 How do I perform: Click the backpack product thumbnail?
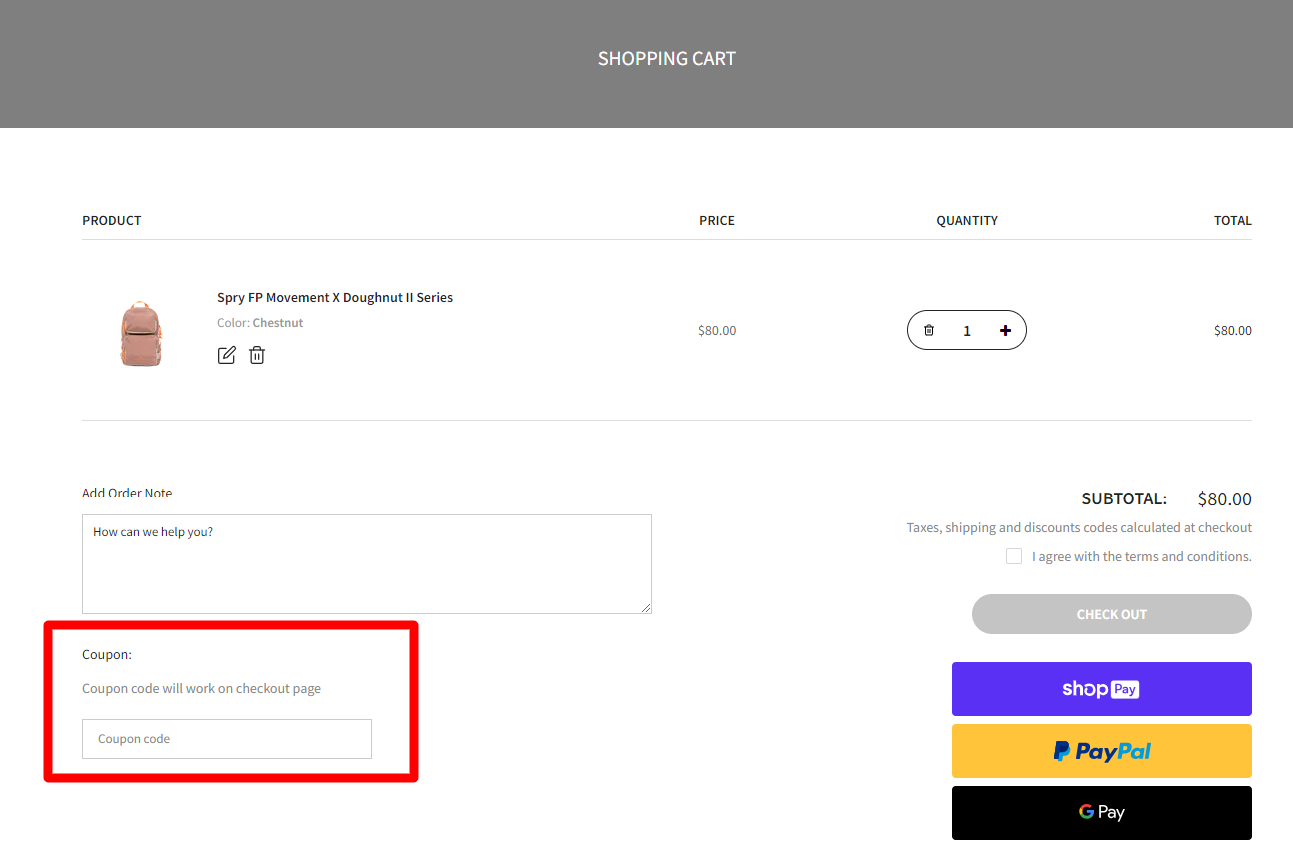(x=140, y=334)
